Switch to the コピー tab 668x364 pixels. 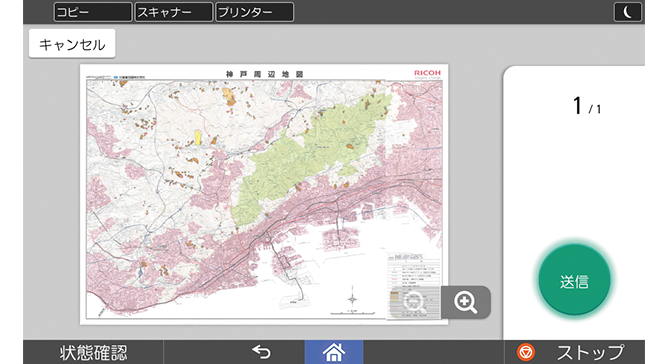pyautogui.click(x=93, y=12)
